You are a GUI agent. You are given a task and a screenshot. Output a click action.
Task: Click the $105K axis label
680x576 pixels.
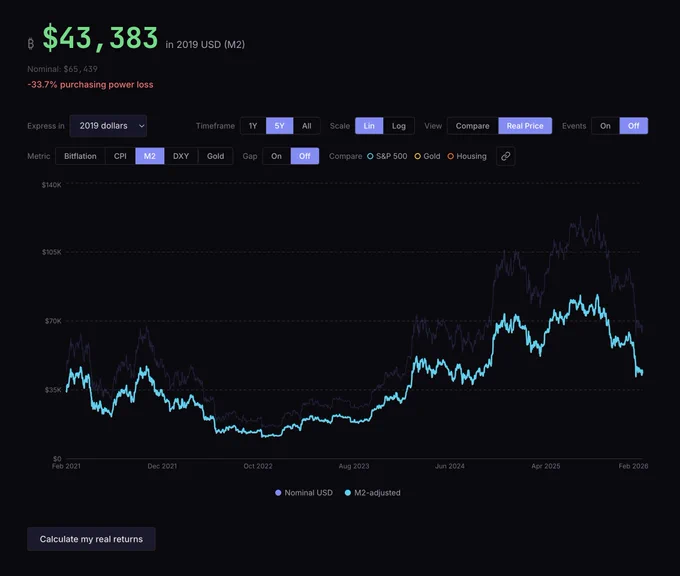coord(52,252)
